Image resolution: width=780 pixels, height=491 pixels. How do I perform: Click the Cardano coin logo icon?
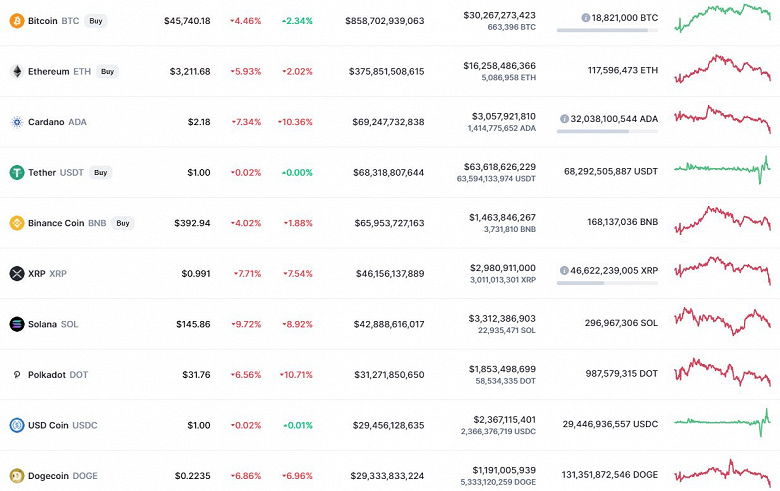coord(16,122)
